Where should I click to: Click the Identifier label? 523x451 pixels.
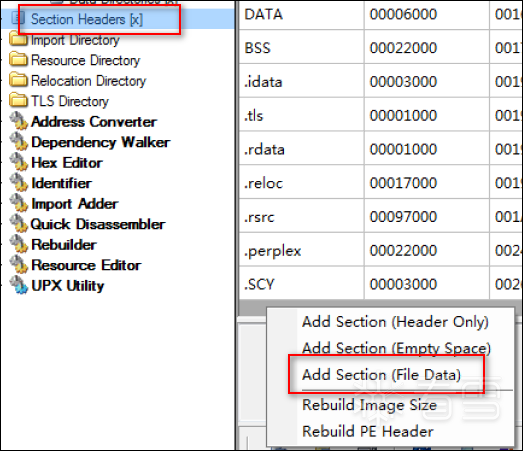[x=61, y=183]
